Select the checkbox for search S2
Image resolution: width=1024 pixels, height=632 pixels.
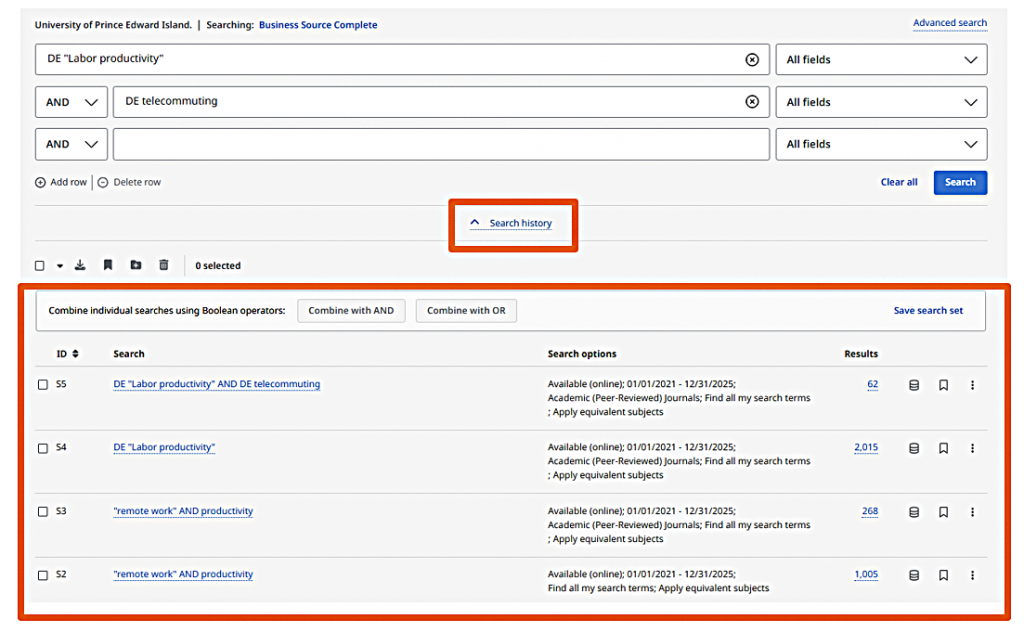click(43, 575)
